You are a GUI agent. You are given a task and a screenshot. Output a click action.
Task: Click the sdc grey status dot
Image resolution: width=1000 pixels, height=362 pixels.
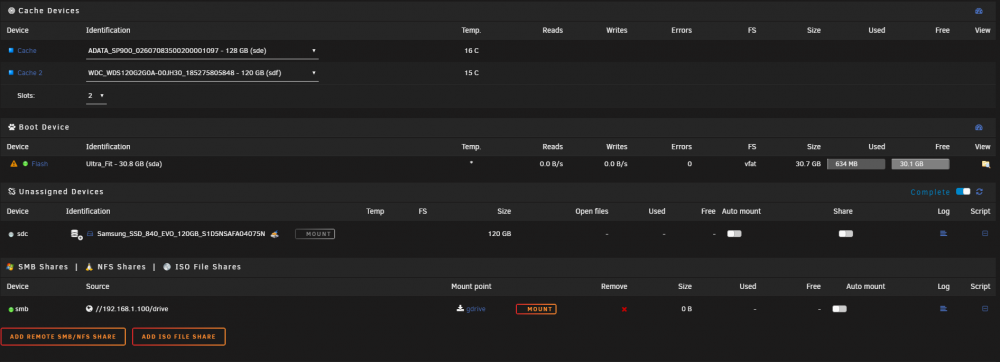click(11, 235)
